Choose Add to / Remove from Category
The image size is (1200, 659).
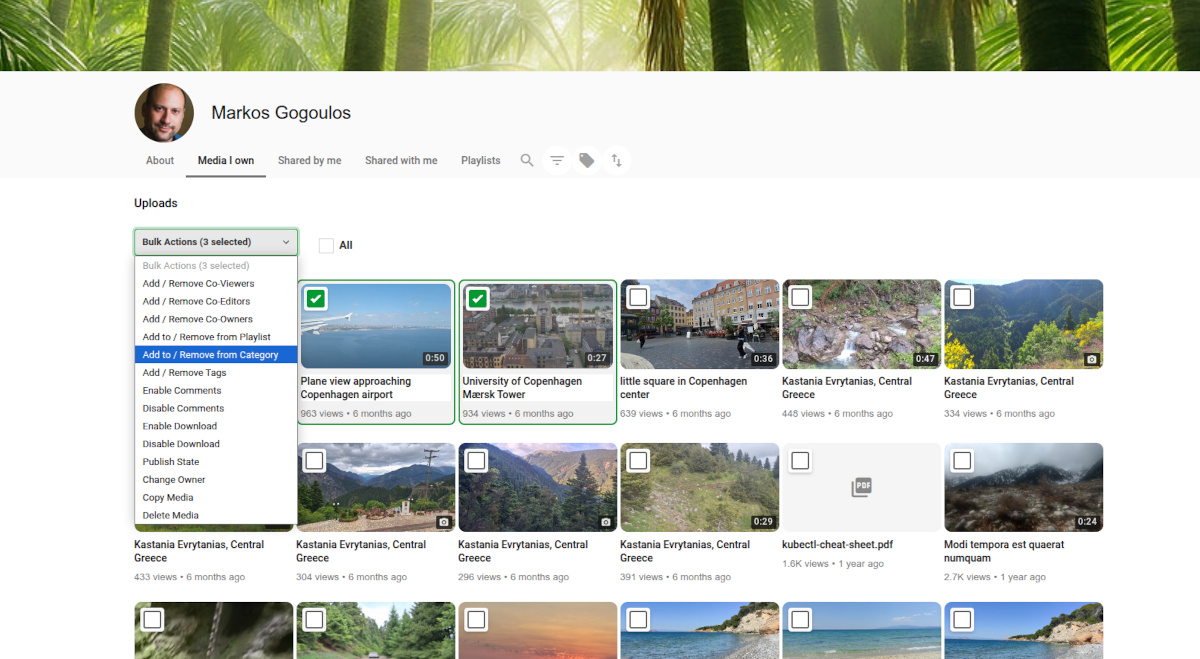210,355
